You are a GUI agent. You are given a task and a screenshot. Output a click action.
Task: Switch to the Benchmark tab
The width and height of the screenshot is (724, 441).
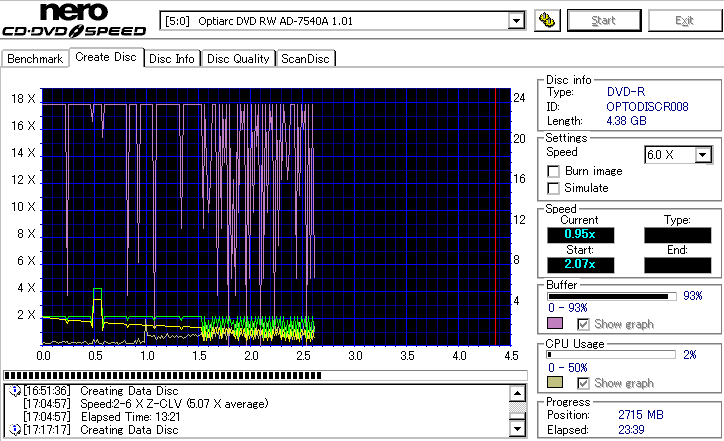pyautogui.click(x=35, y=59)
